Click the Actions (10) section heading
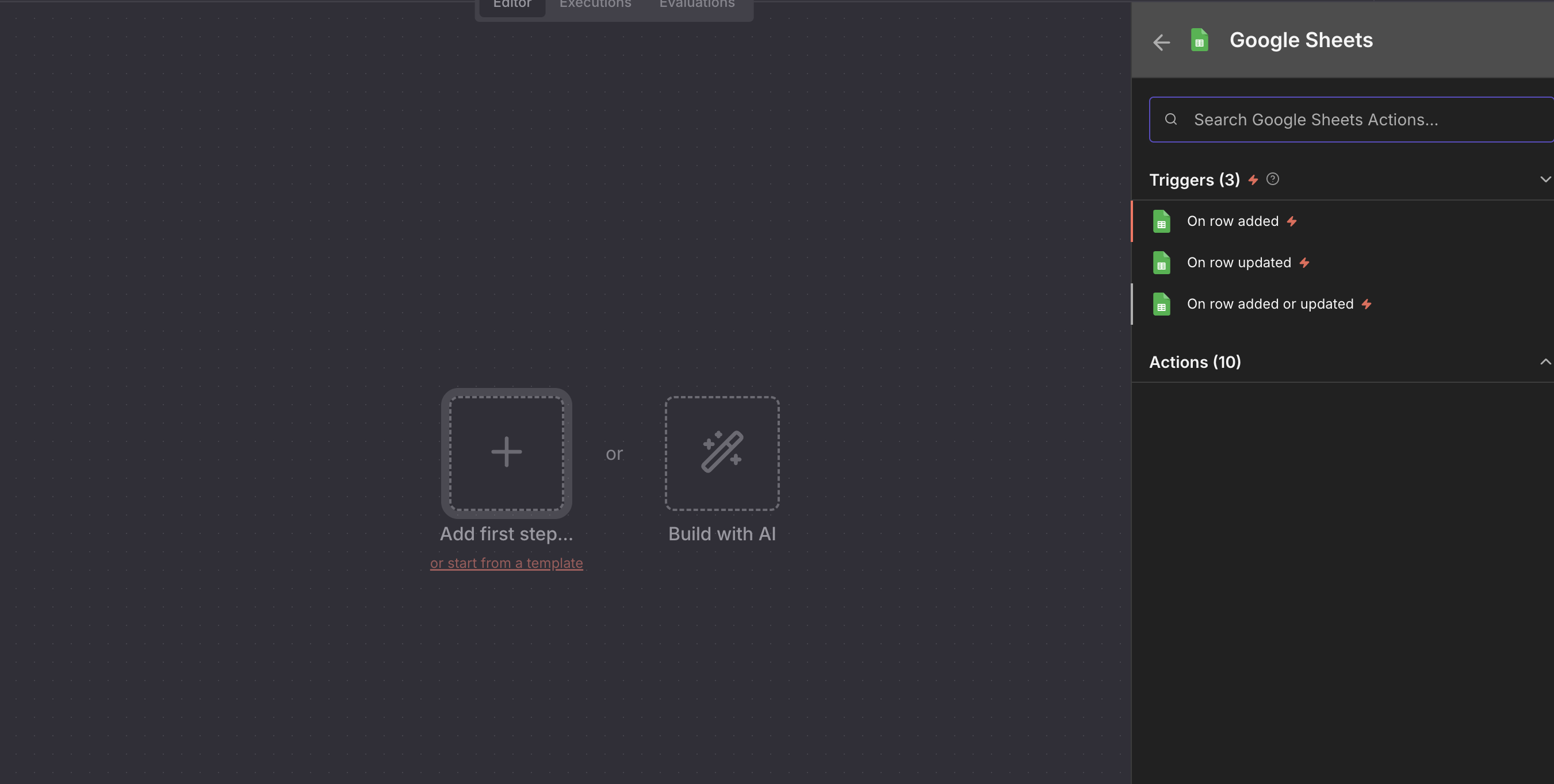This screenshot has width=1554, height=784. click(1195, 362)
